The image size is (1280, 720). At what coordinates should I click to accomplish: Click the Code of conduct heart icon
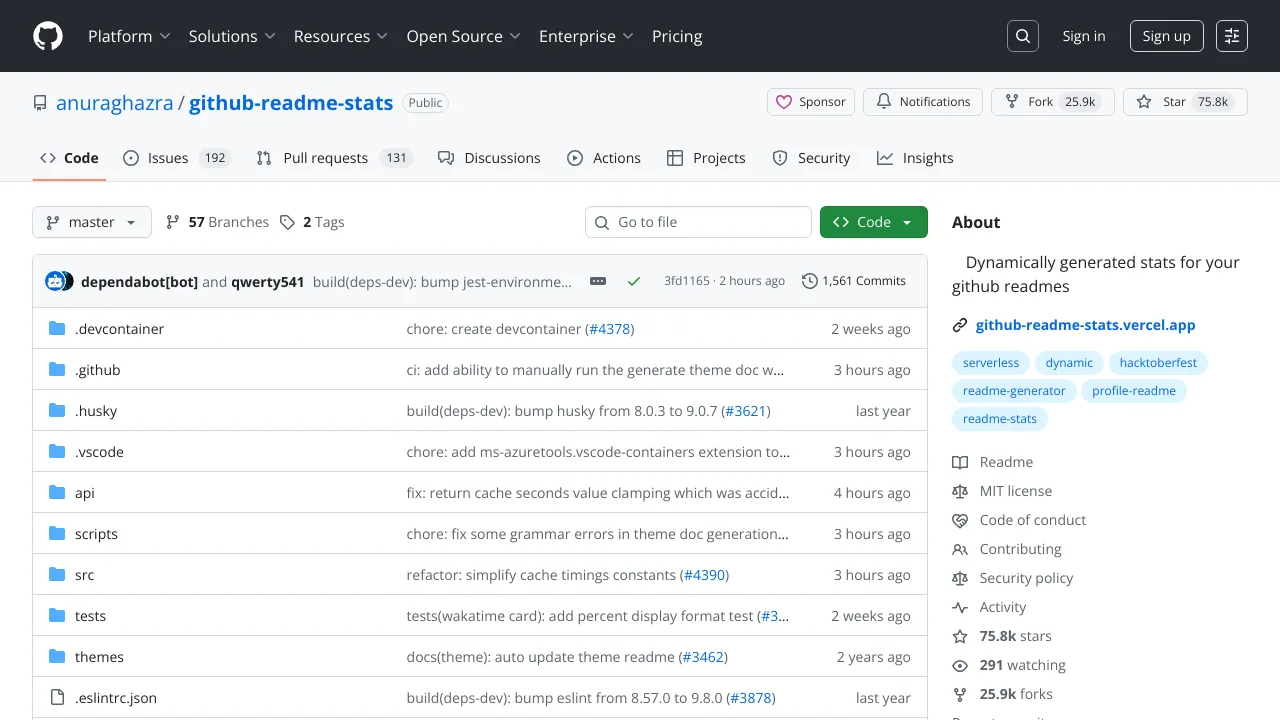click(x=960, y=520)
